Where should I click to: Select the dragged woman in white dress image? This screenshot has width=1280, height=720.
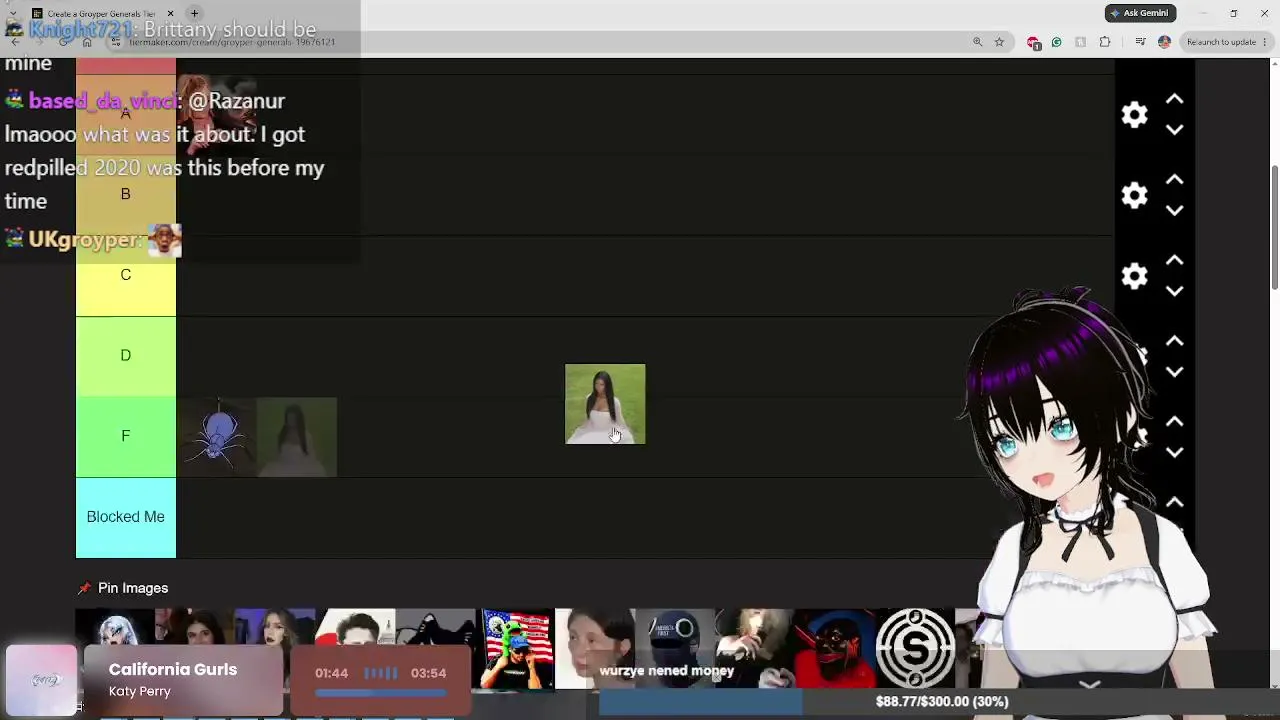tap(605, 404)
